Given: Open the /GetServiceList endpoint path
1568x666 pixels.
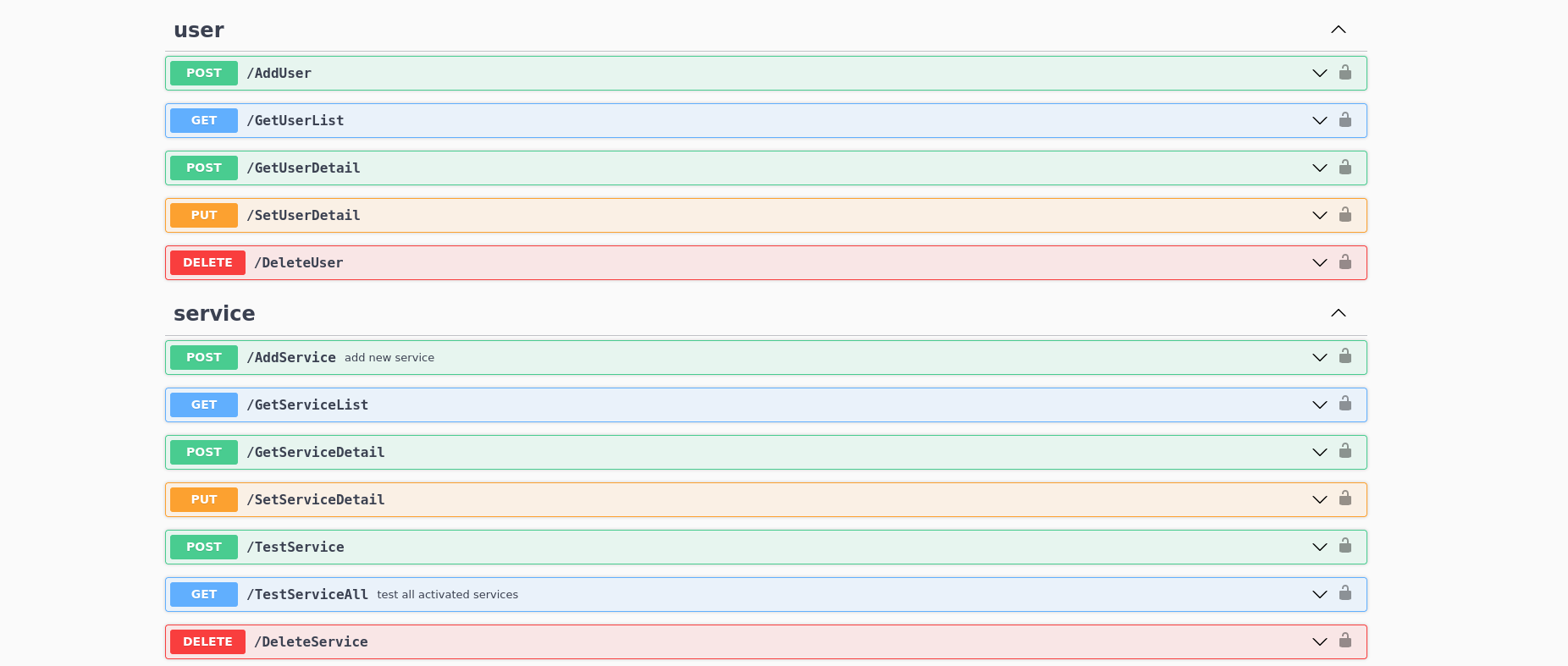Looking at the screenshot, I should click(x=307, y=405).
